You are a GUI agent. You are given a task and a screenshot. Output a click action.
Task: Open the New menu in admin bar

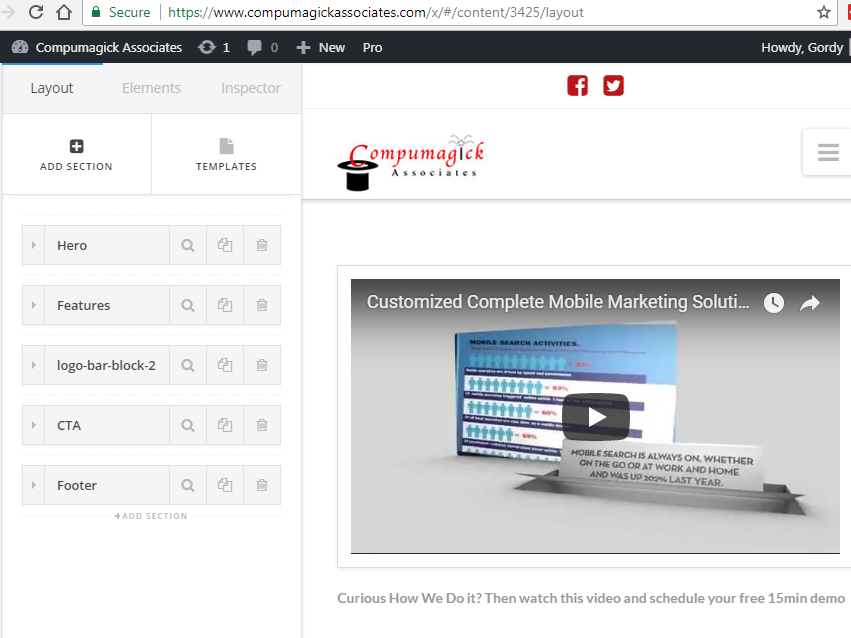tap(321, 48)
